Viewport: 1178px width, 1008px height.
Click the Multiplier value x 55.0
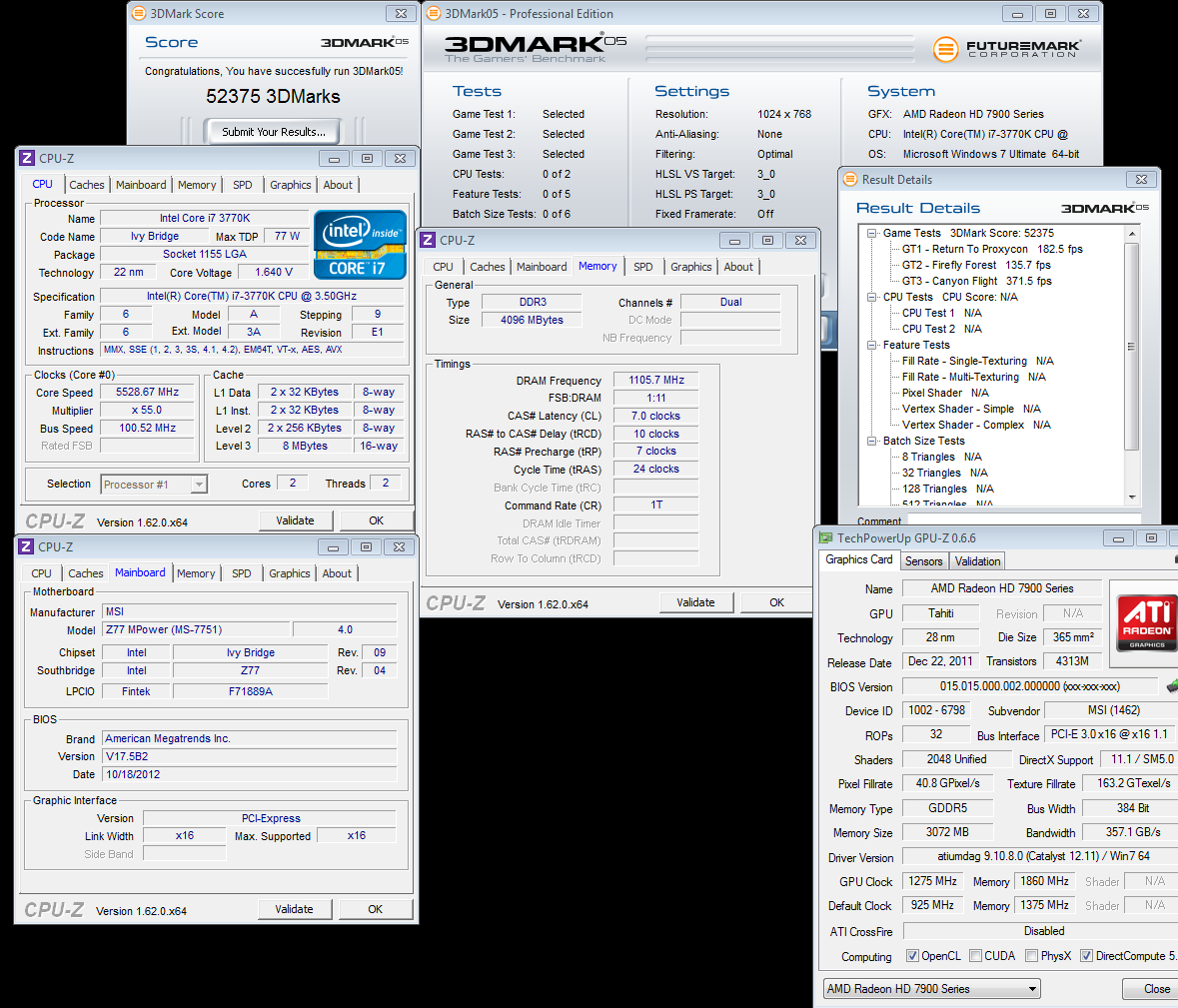147,411
